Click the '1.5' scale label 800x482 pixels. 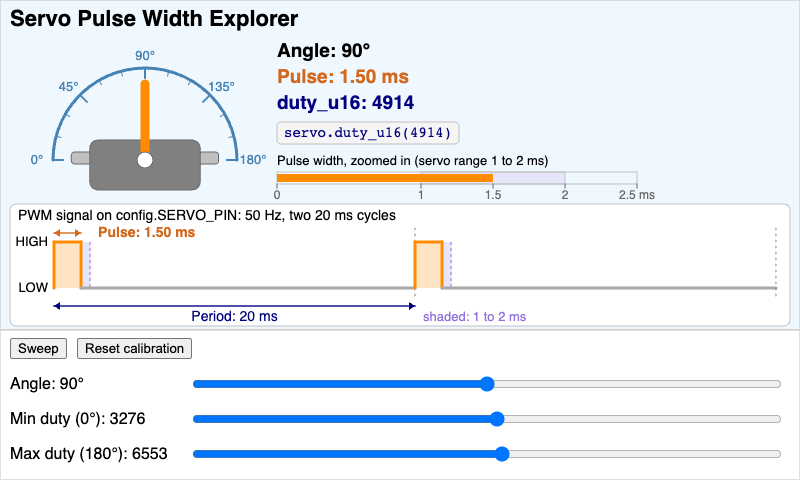[x=493, y=195]
